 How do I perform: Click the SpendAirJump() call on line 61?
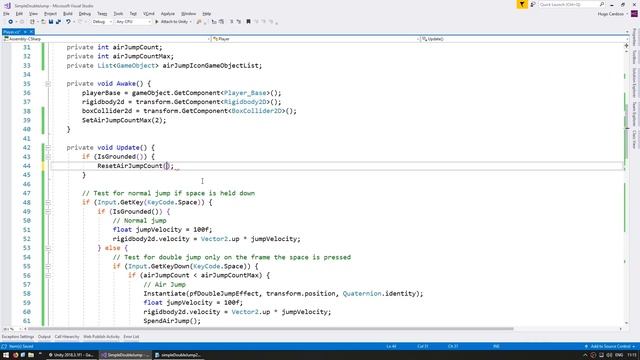point(172,321)
